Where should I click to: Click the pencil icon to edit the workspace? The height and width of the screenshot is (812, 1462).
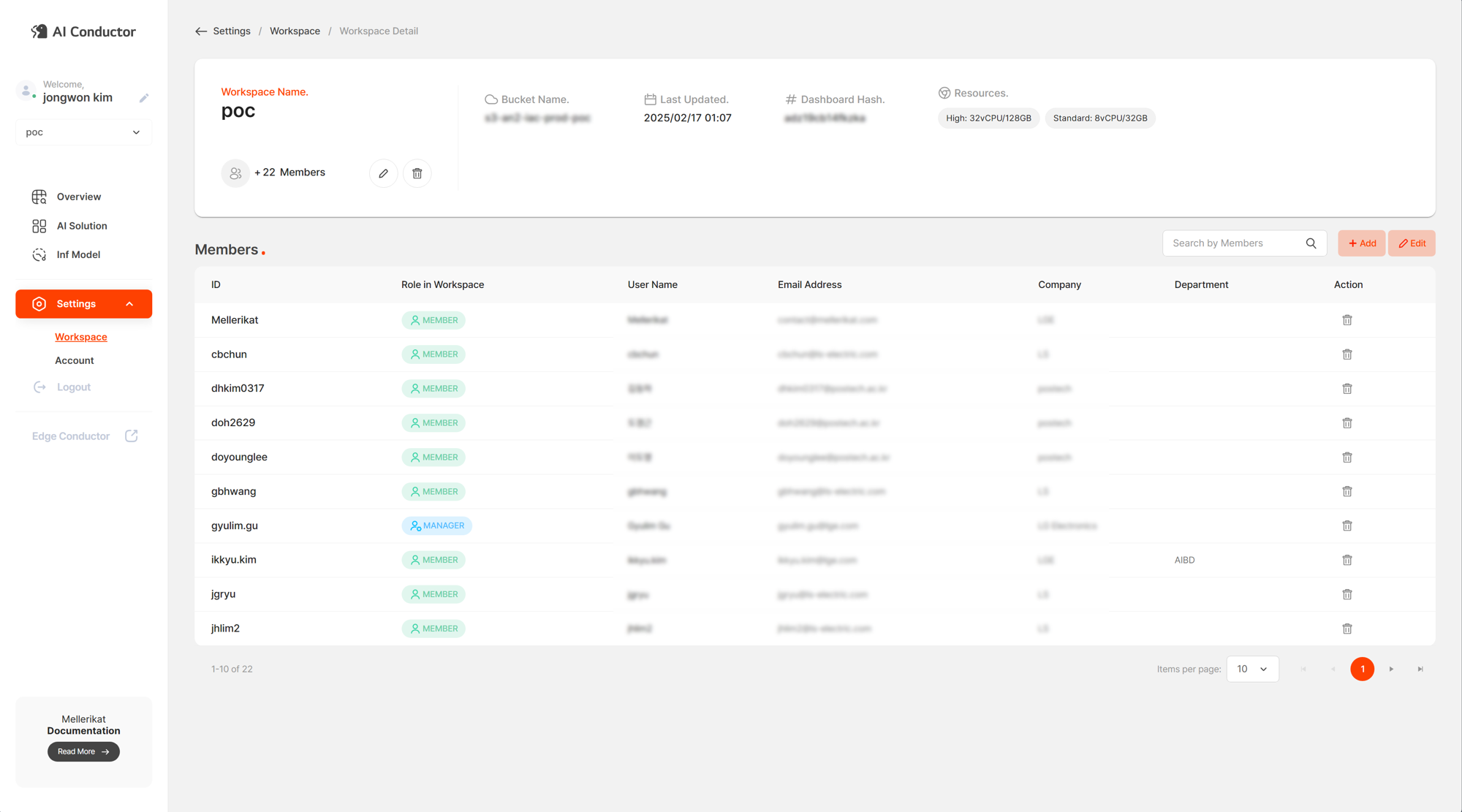click(383, 173)
